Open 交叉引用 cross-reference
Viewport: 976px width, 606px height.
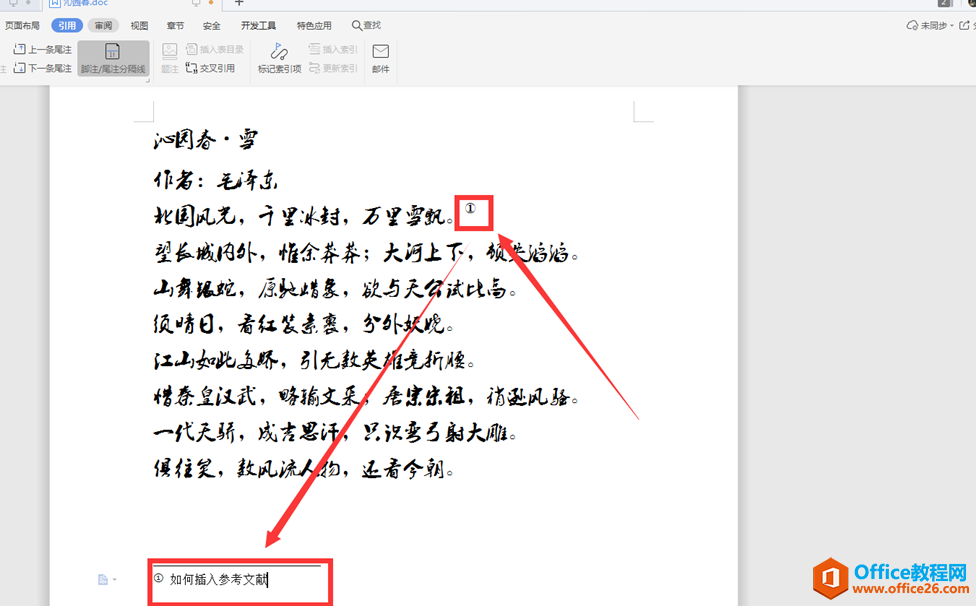click(x=210, y=68)
